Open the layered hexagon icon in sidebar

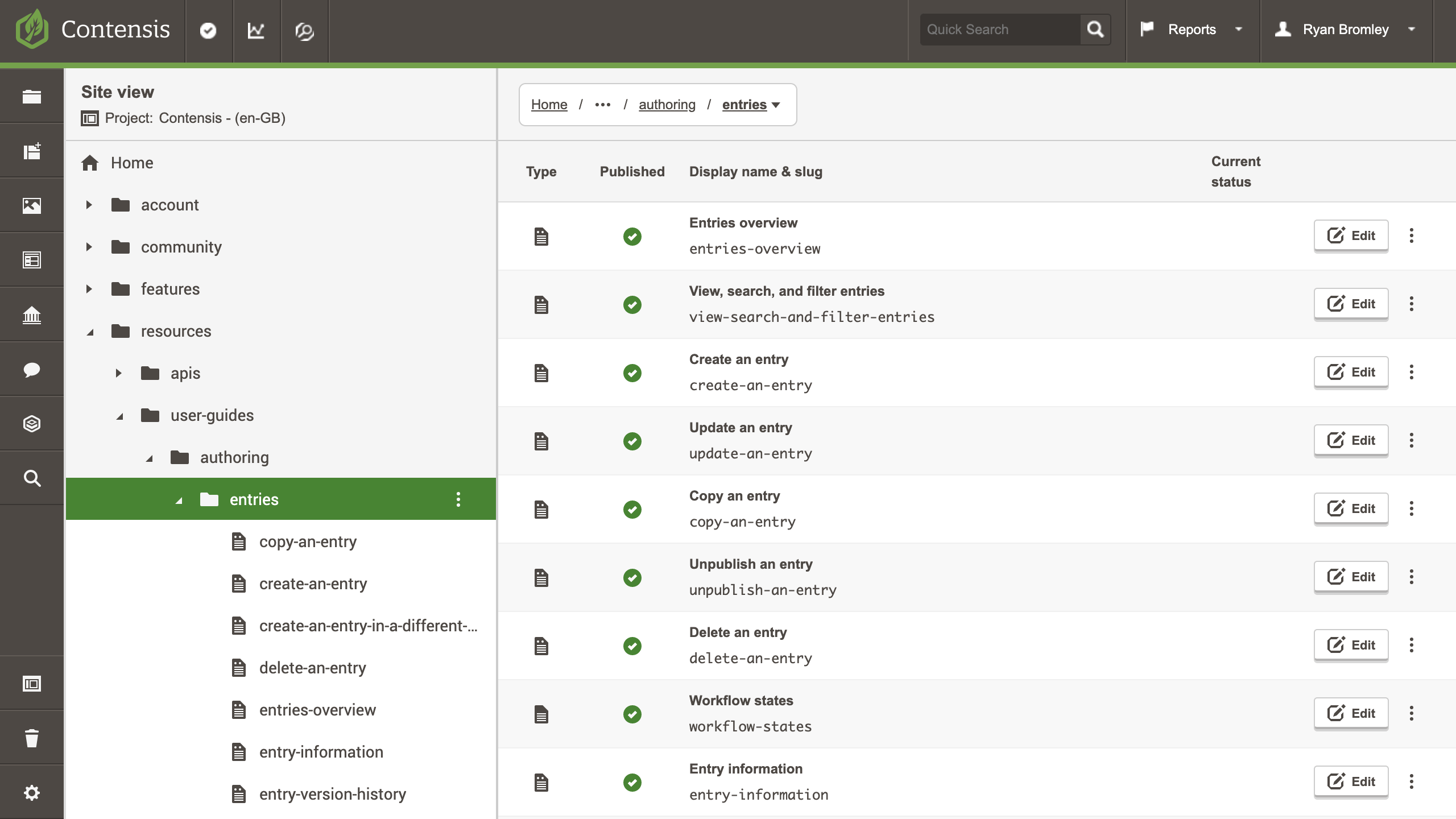32,424
